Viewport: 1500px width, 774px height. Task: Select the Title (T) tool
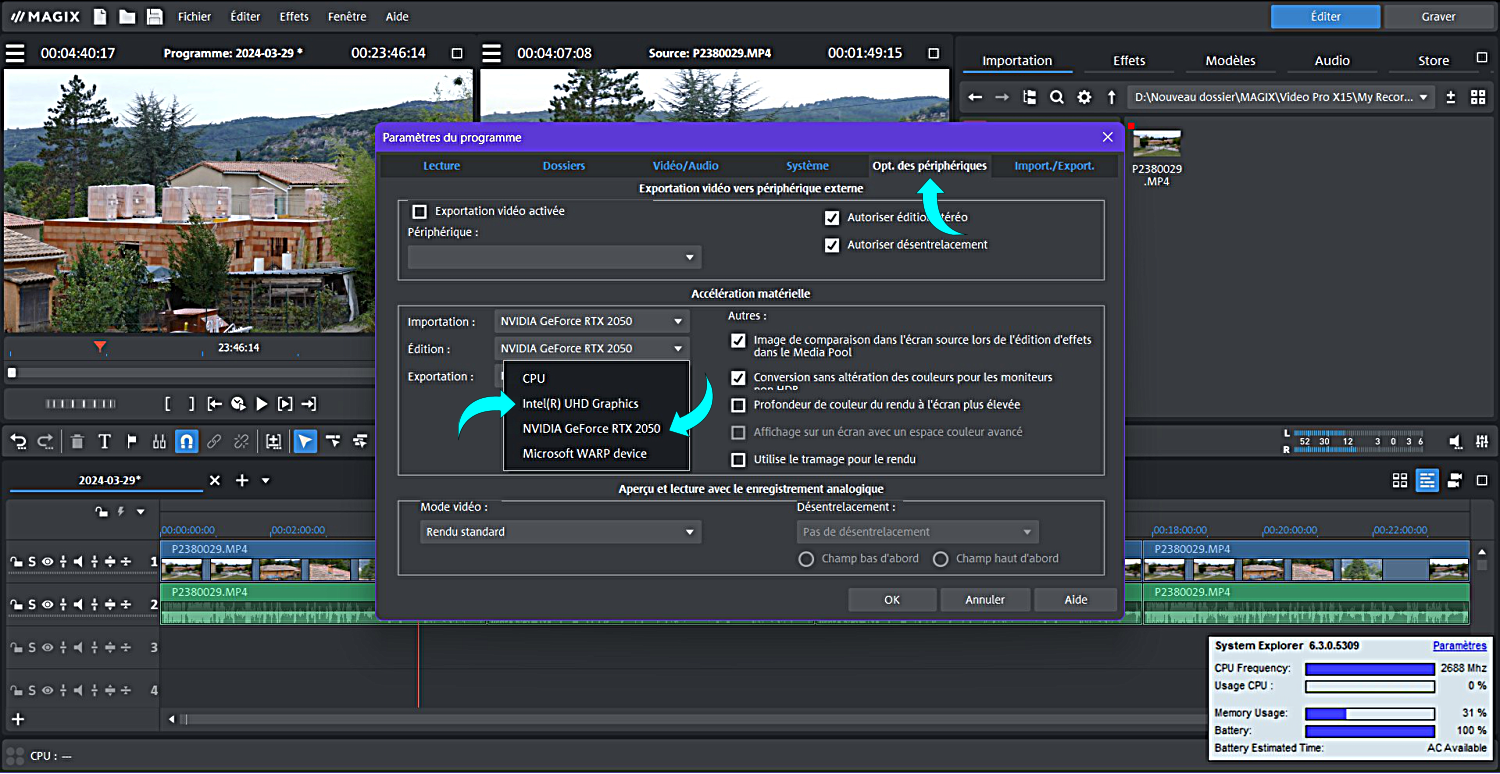[104, 441]
